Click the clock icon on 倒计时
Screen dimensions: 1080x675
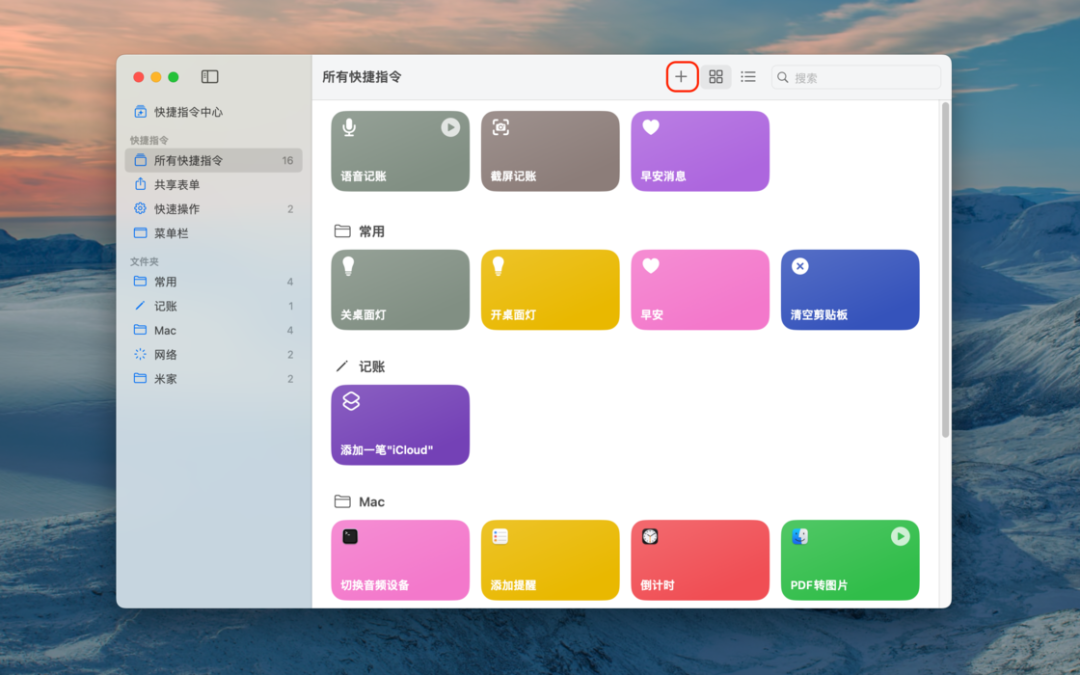point(650,536)
